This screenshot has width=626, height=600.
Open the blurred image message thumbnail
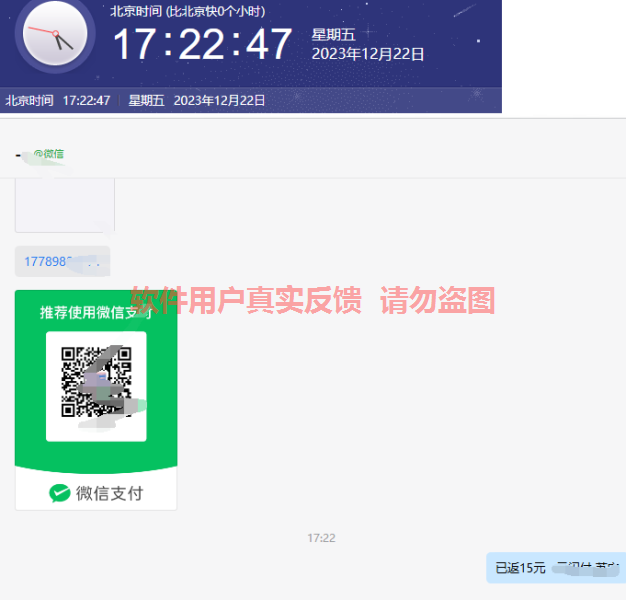(x=65, y=205)
